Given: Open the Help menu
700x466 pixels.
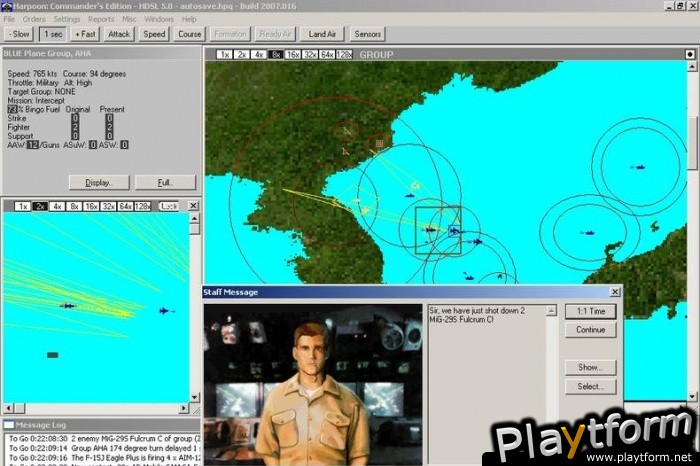Looking at the screenshot, I should (189, 19).
